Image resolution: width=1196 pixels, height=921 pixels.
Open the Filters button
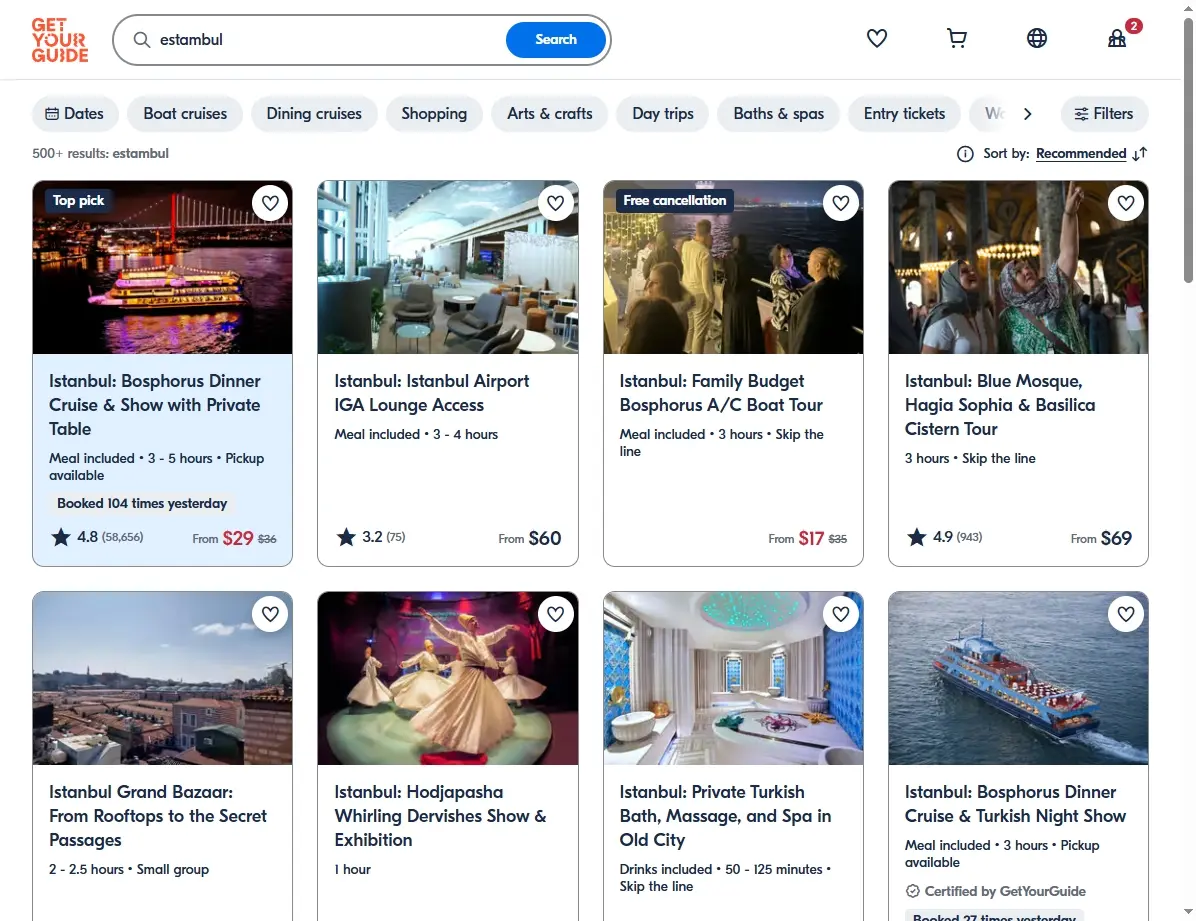click(x=1104, y=114)
